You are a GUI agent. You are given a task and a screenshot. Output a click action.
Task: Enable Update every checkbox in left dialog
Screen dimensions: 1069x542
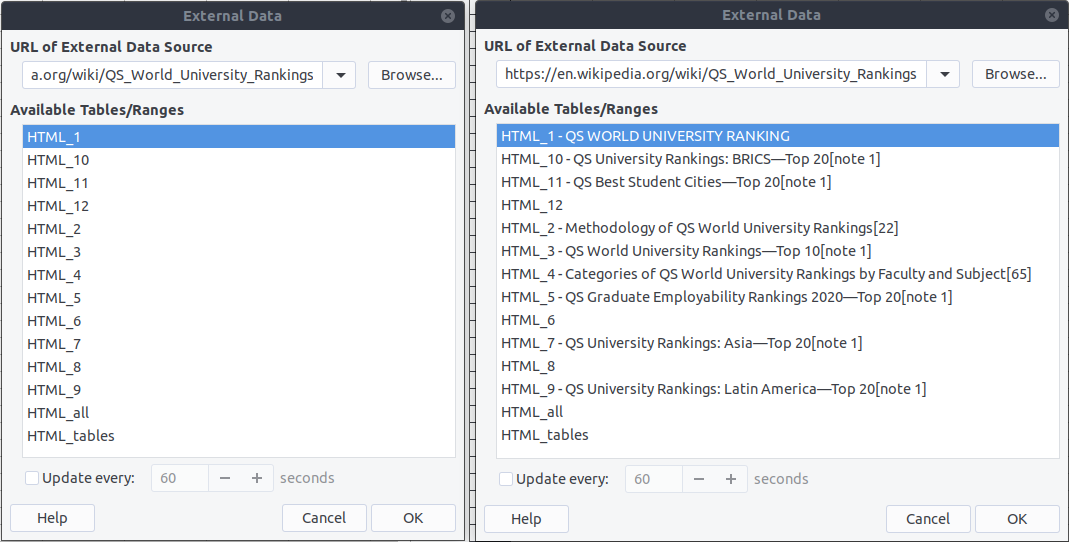pos(32,478)
